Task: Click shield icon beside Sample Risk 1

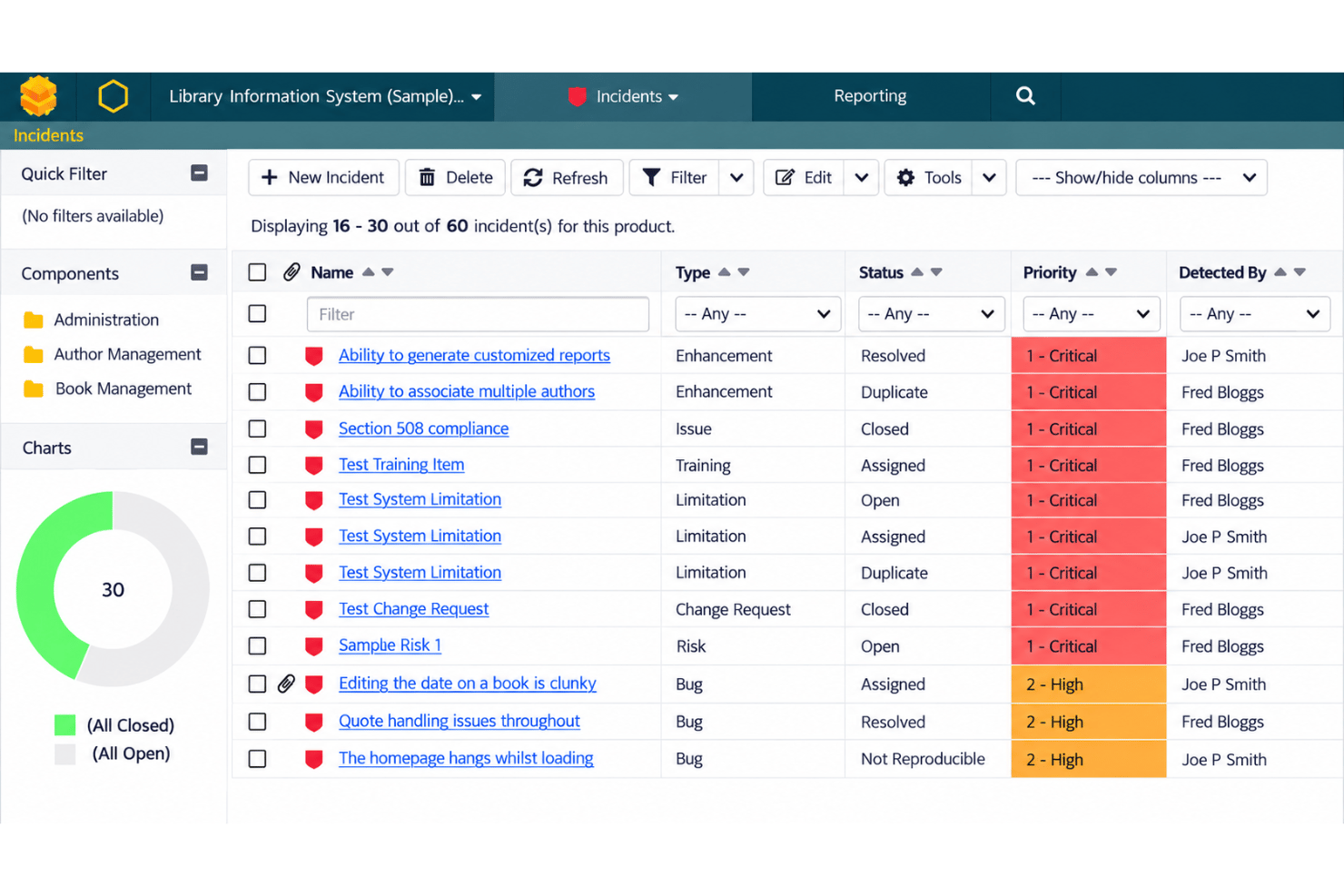Action: point(314,646)
